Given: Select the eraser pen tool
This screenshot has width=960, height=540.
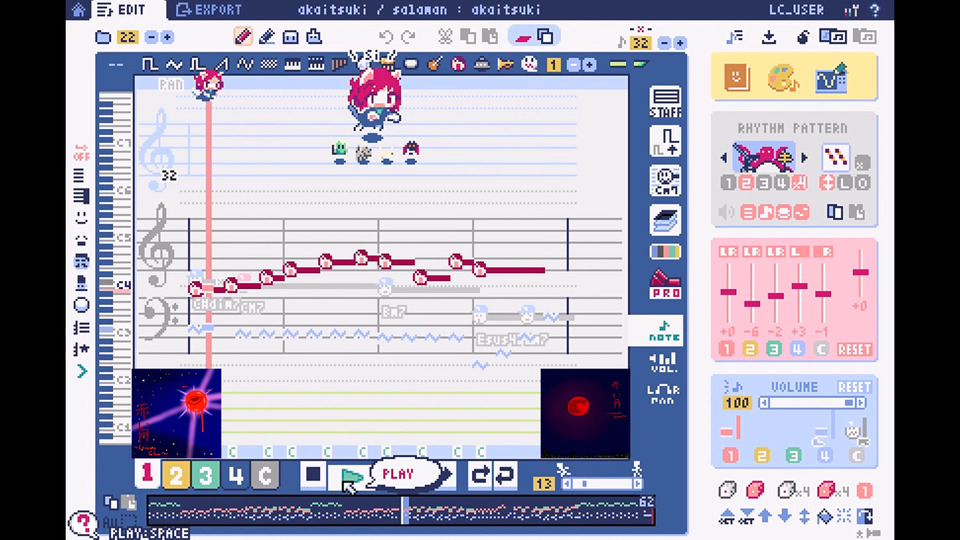Looking at the screenshot, I should click(x=267, y=37).
